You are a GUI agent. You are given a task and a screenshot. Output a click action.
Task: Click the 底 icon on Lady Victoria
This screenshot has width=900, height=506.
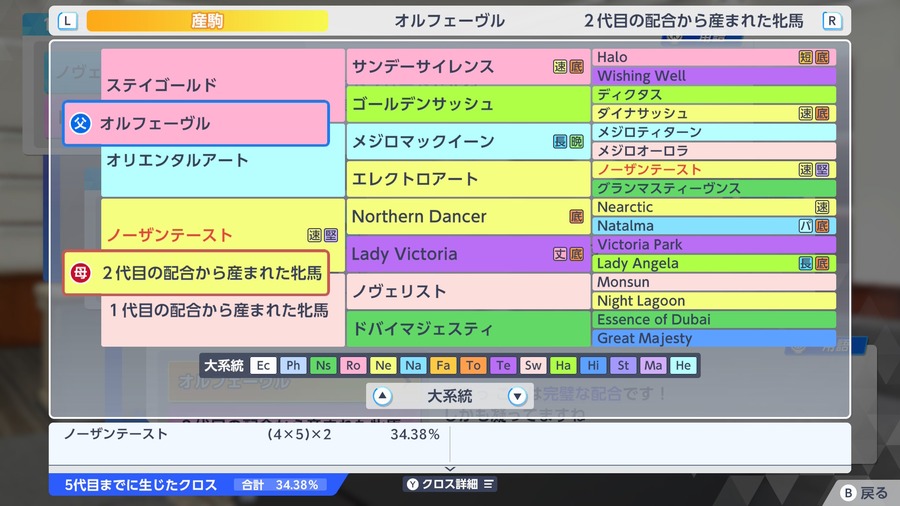[576, 254]
